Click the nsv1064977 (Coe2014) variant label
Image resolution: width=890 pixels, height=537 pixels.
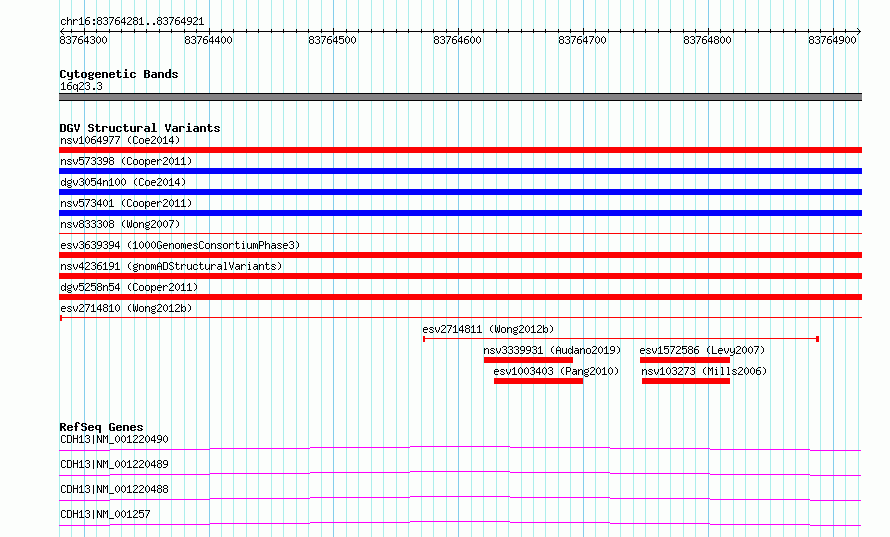click(120, 140)
